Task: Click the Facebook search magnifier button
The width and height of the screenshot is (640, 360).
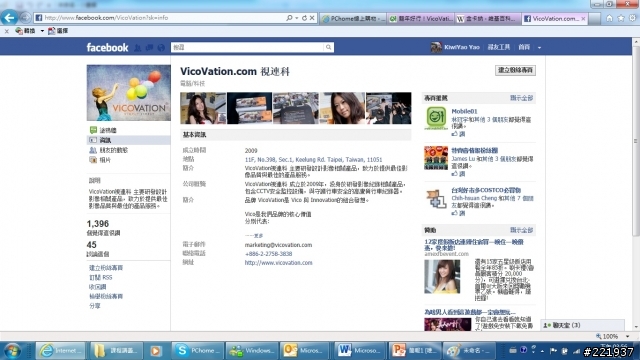Action: coord(329,47)
